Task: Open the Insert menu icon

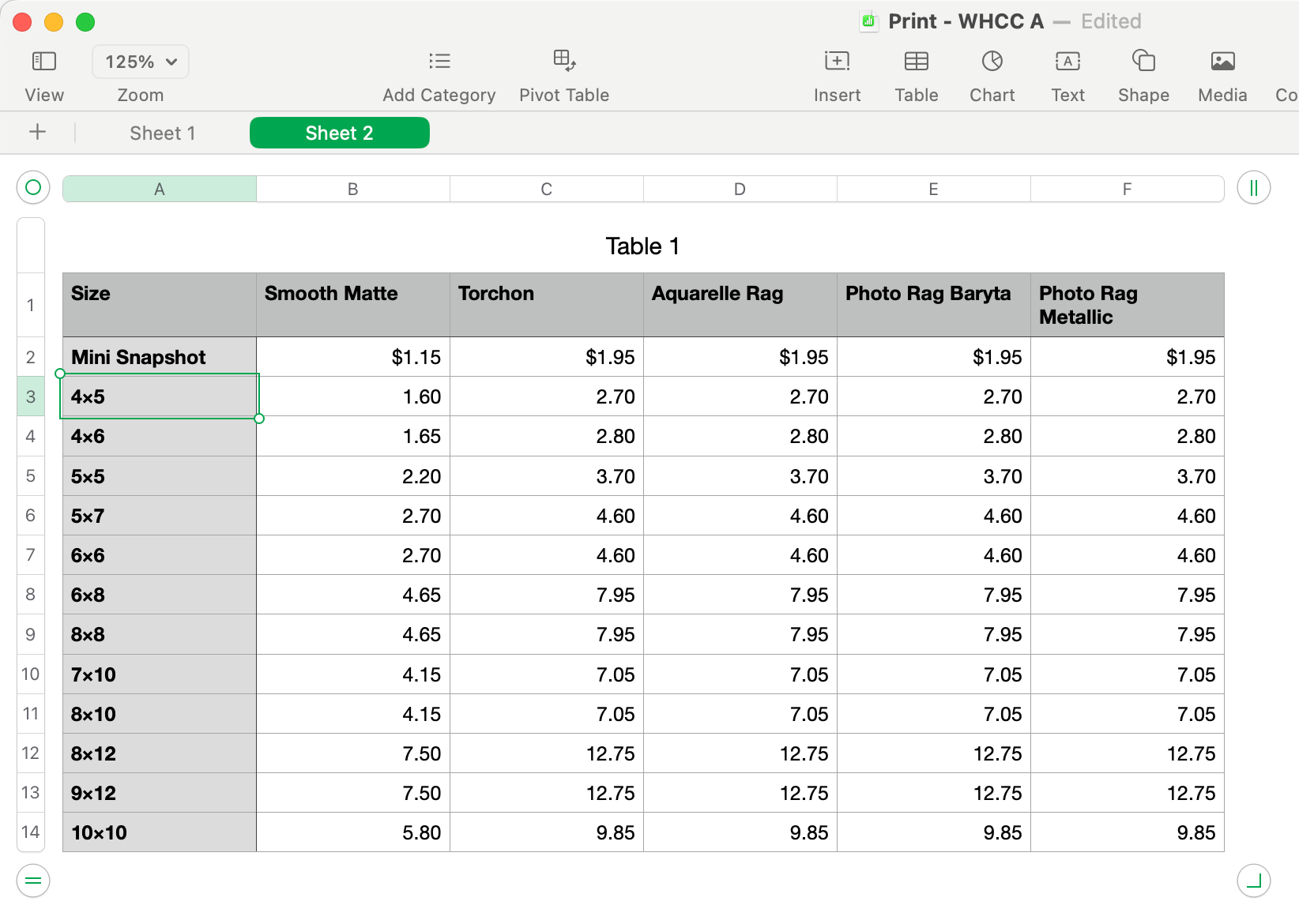Action: coord(837,62)
